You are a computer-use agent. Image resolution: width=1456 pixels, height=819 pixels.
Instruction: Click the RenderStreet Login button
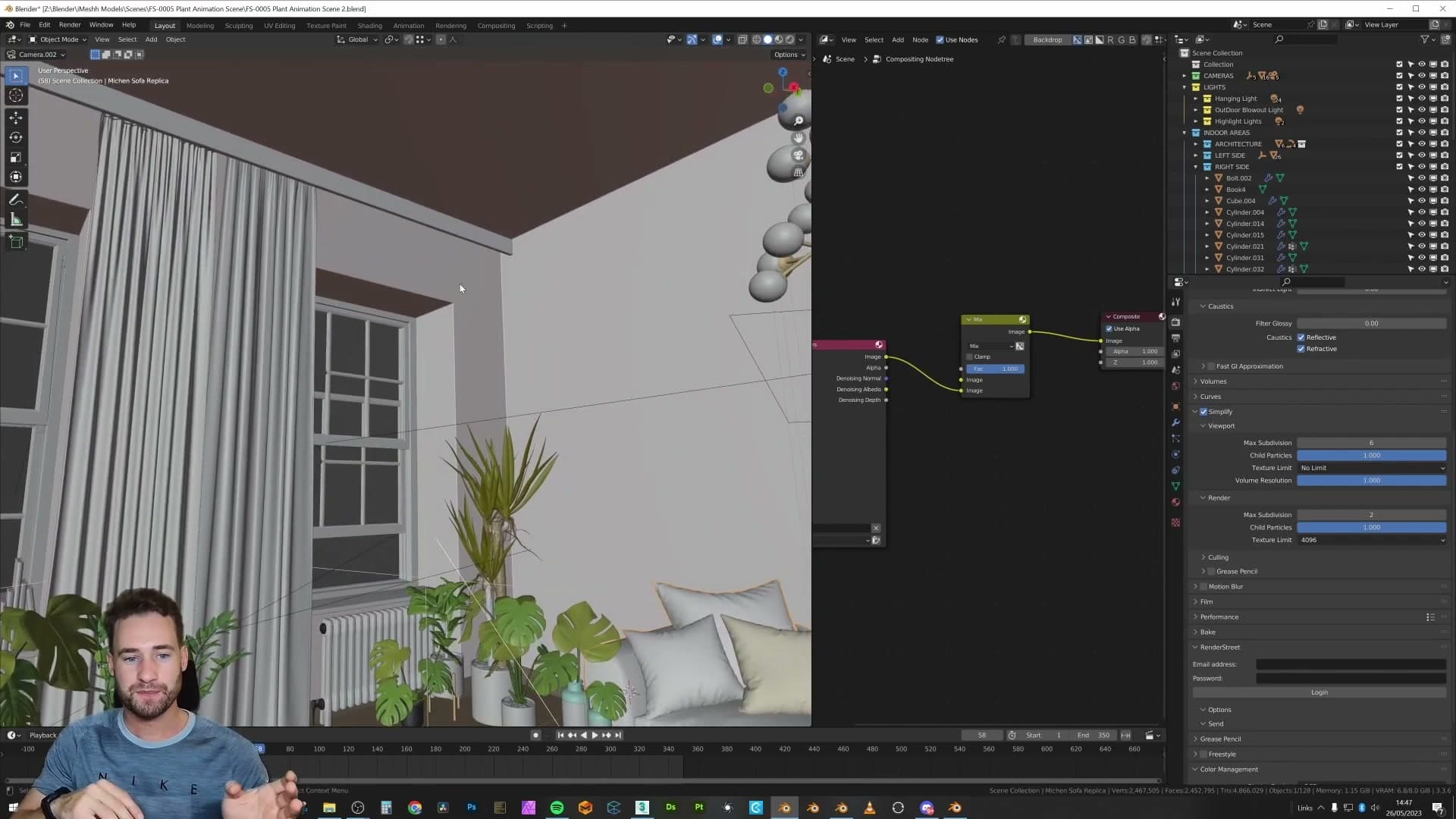click(1319, 692)
